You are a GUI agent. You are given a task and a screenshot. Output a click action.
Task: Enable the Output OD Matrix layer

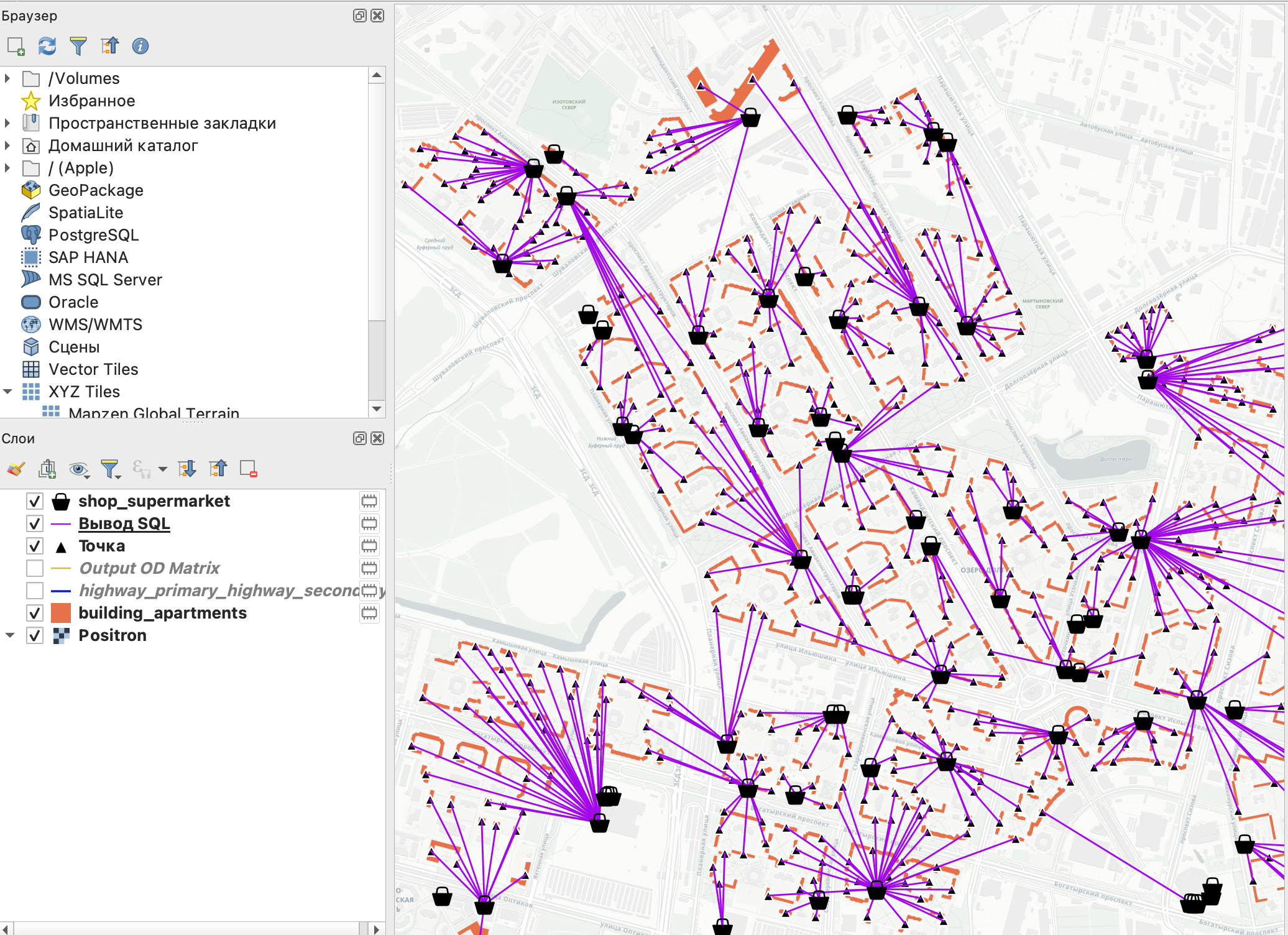[35, 568]
